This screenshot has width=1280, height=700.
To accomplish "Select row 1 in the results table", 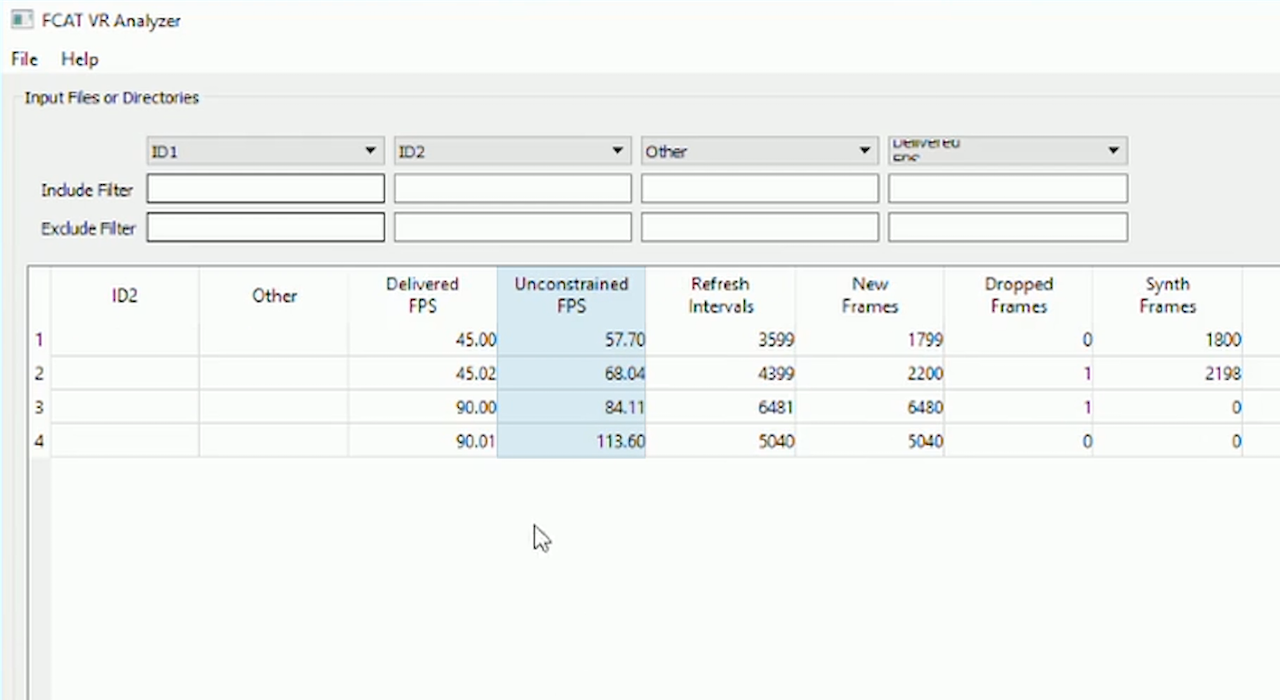I will (x=39, y=339).
